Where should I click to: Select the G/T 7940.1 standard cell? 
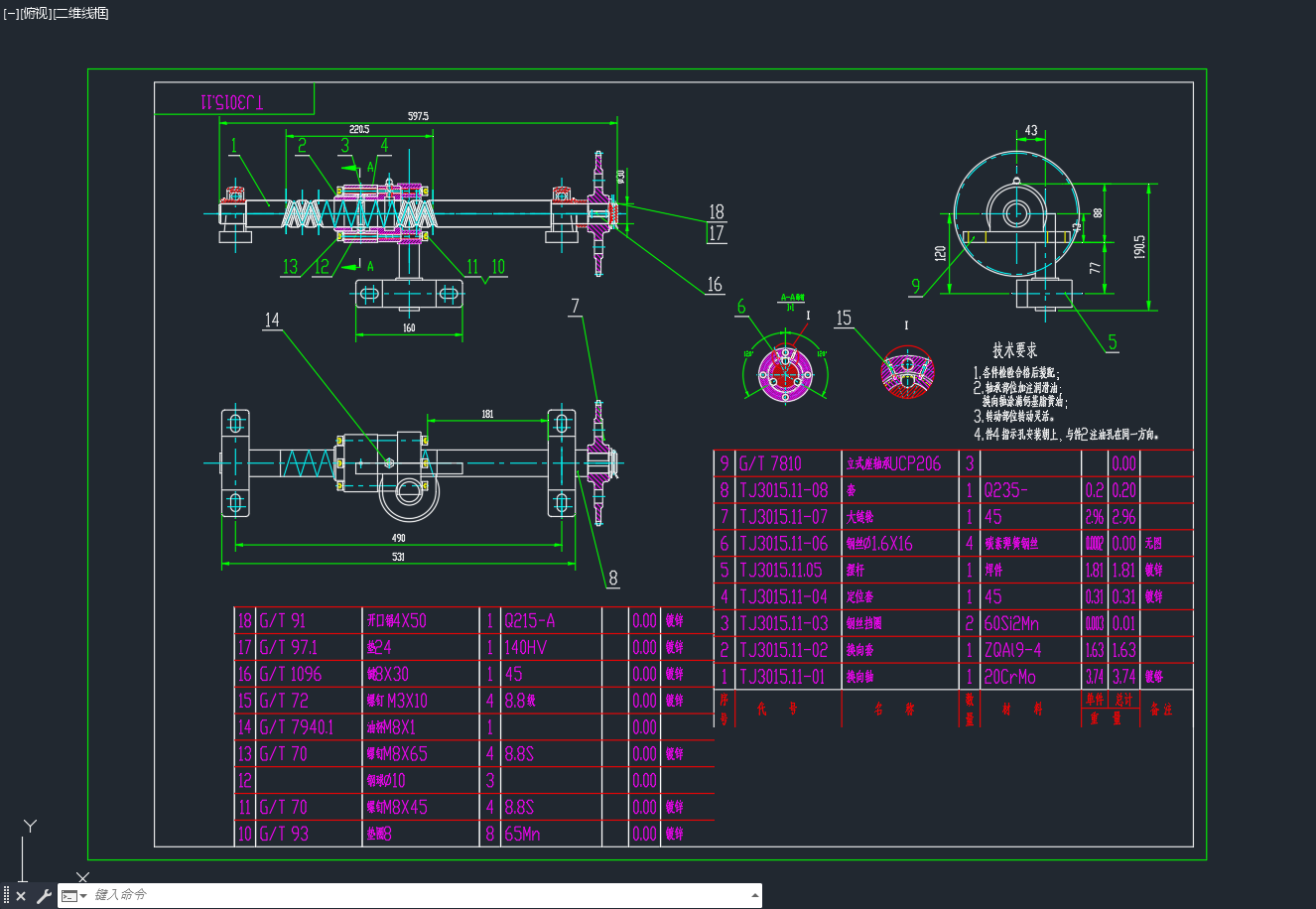297,727
